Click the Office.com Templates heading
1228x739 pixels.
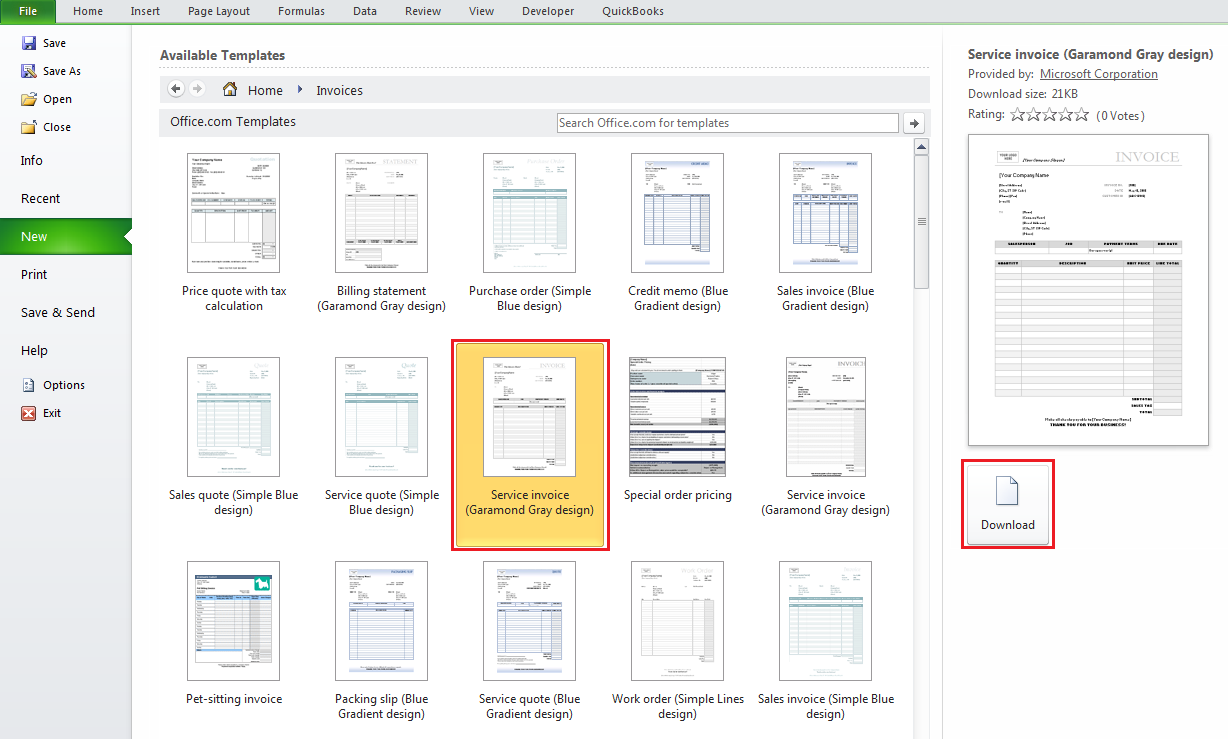(233, 122)
